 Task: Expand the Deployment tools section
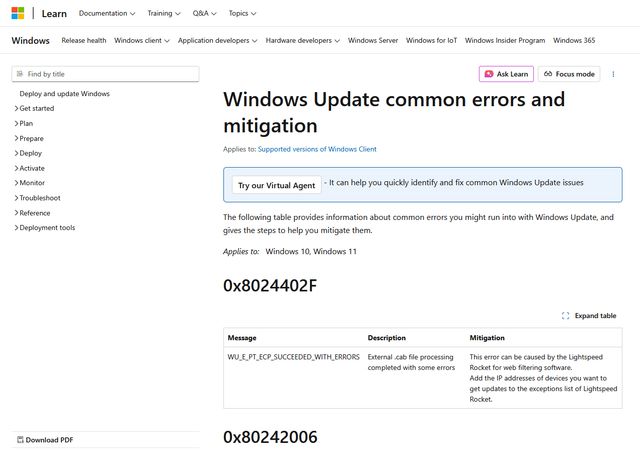(x=17, y=228)
